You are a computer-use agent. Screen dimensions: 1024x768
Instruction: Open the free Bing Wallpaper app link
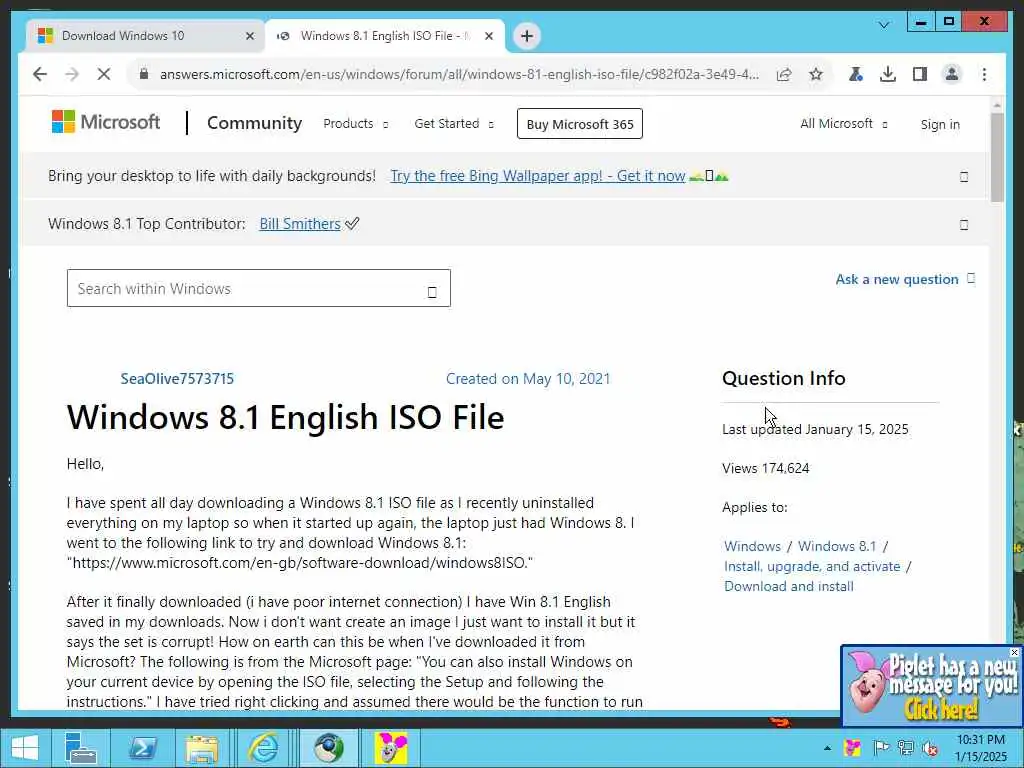[537, 176]
